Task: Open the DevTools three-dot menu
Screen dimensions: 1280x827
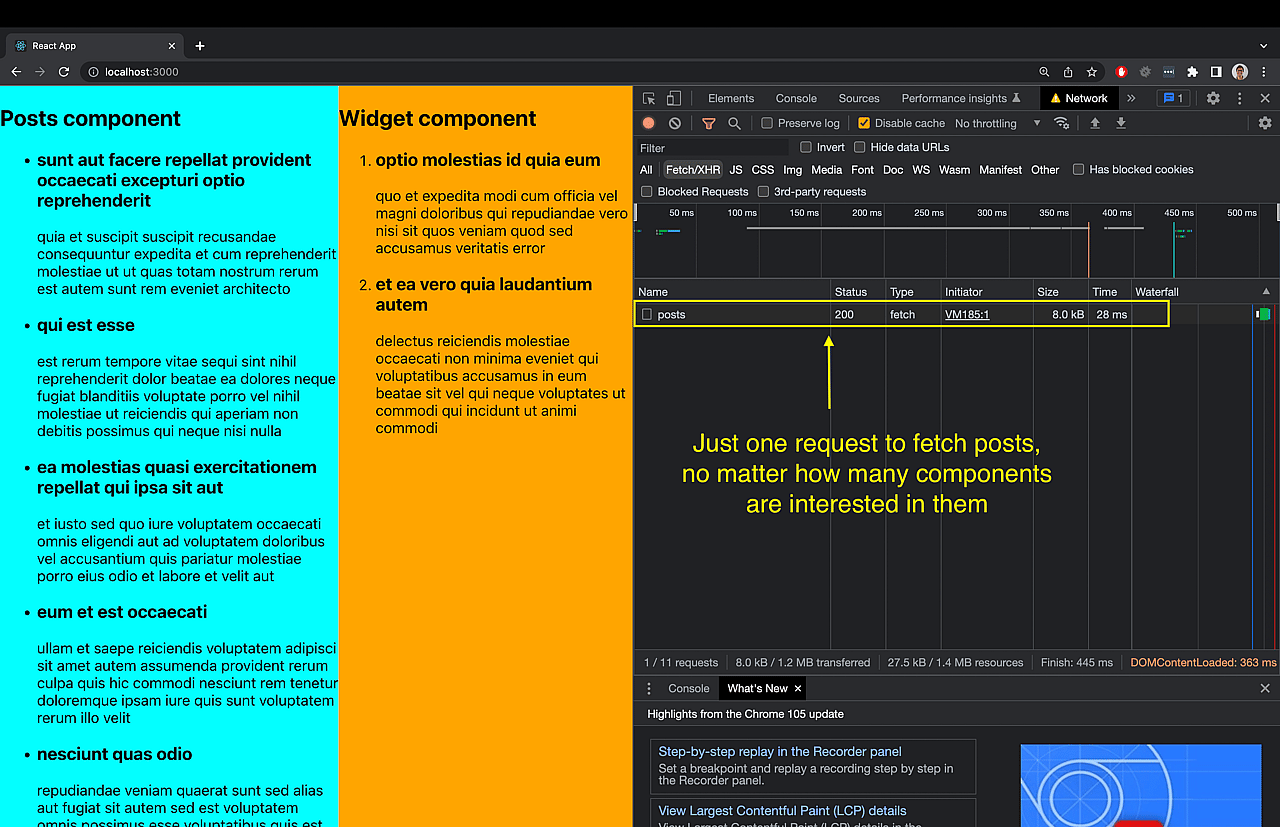Action: click(1239, 98)
